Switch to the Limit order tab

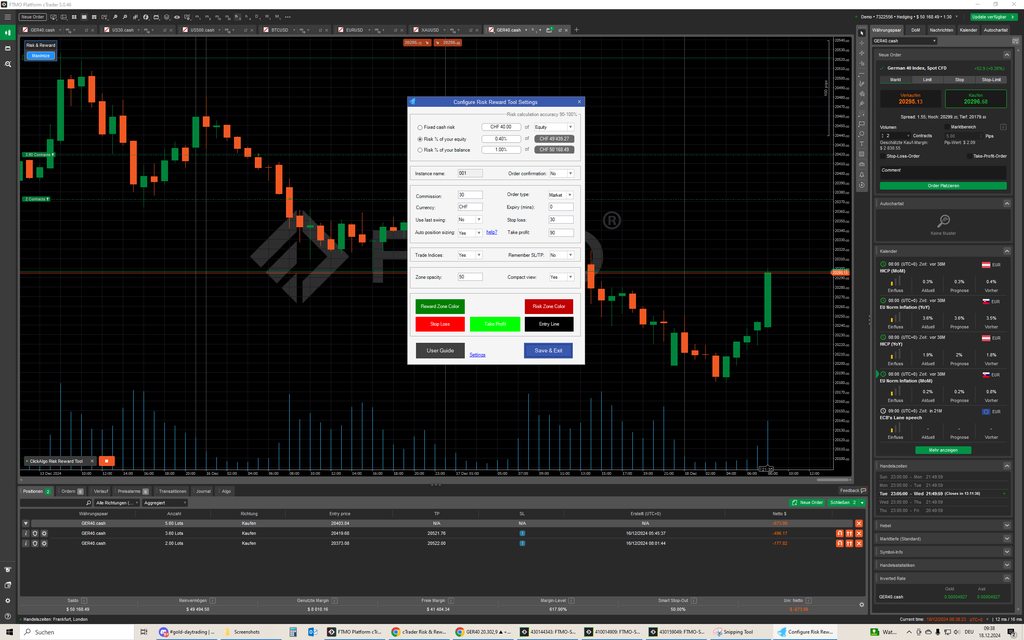tap(927, 80)
